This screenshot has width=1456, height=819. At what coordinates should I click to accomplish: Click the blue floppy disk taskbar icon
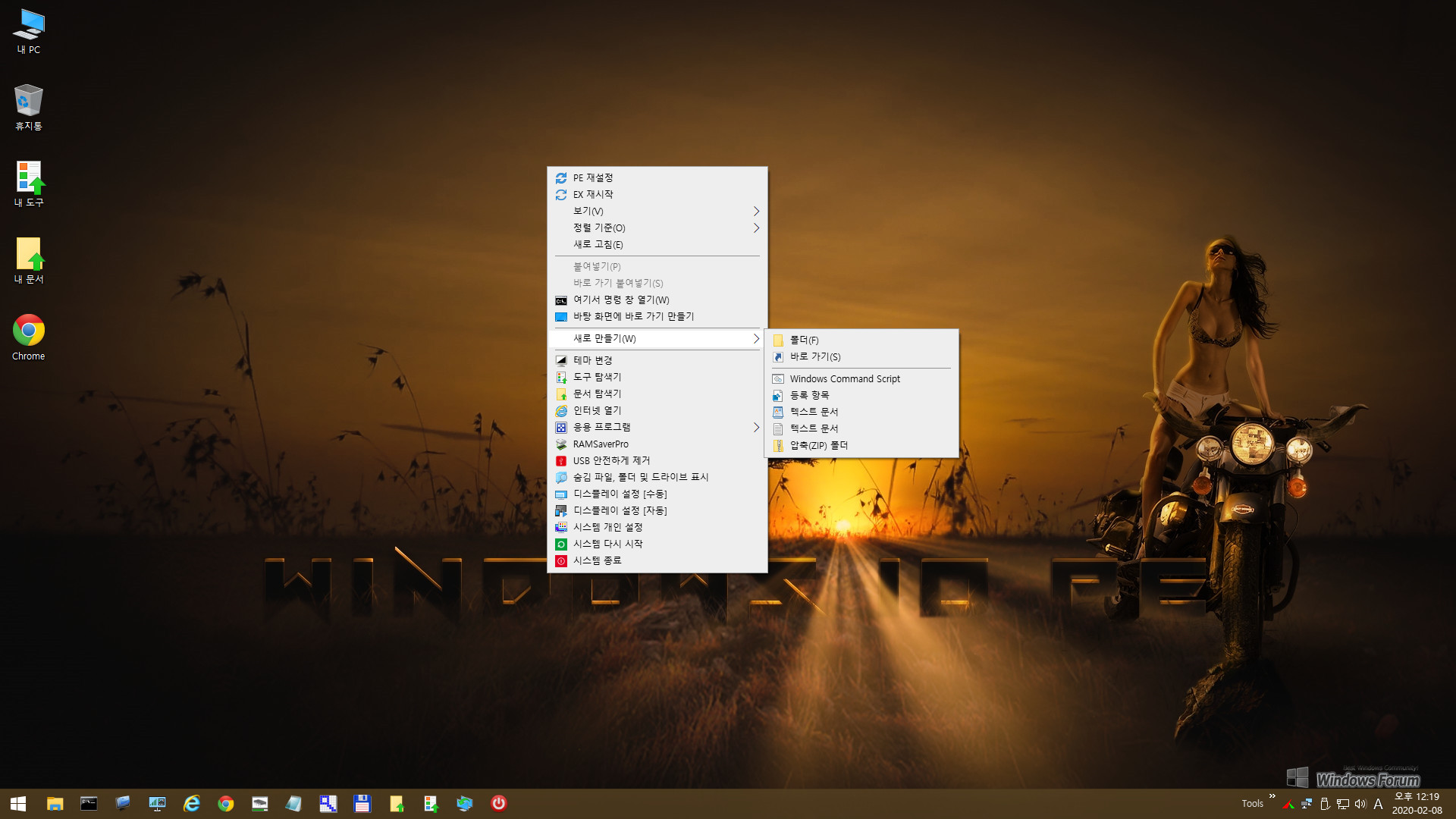[x=362, y=803]
